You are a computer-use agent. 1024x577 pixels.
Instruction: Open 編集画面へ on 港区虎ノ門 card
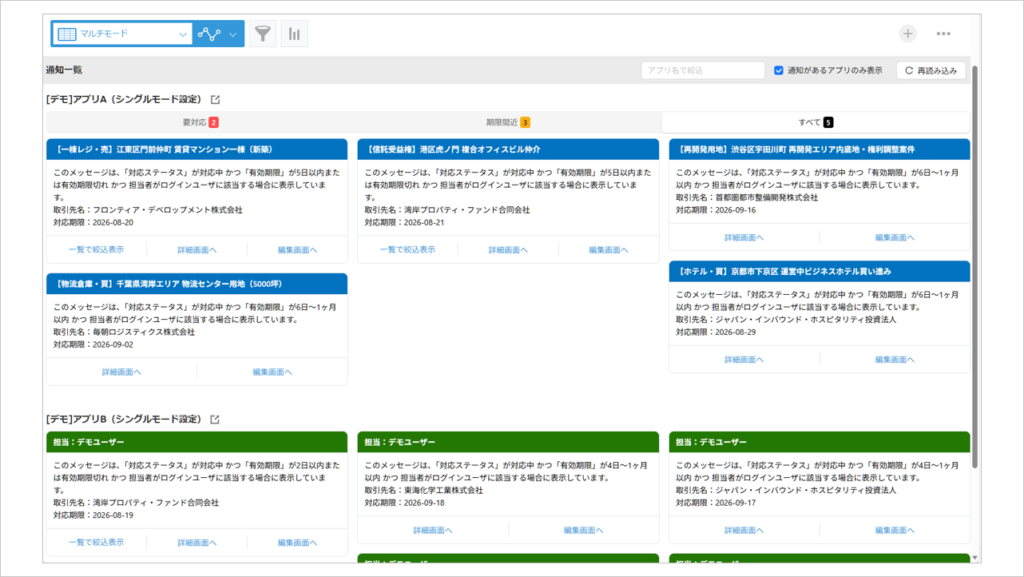coord(609,249)
